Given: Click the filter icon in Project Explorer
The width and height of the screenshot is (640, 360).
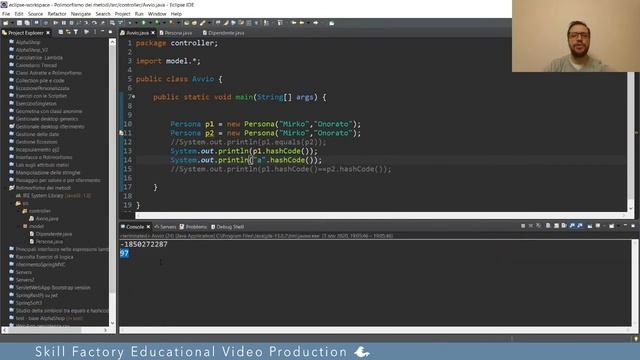Looking at the screenshot, I should pyautogui.click(x=76, y=32).
